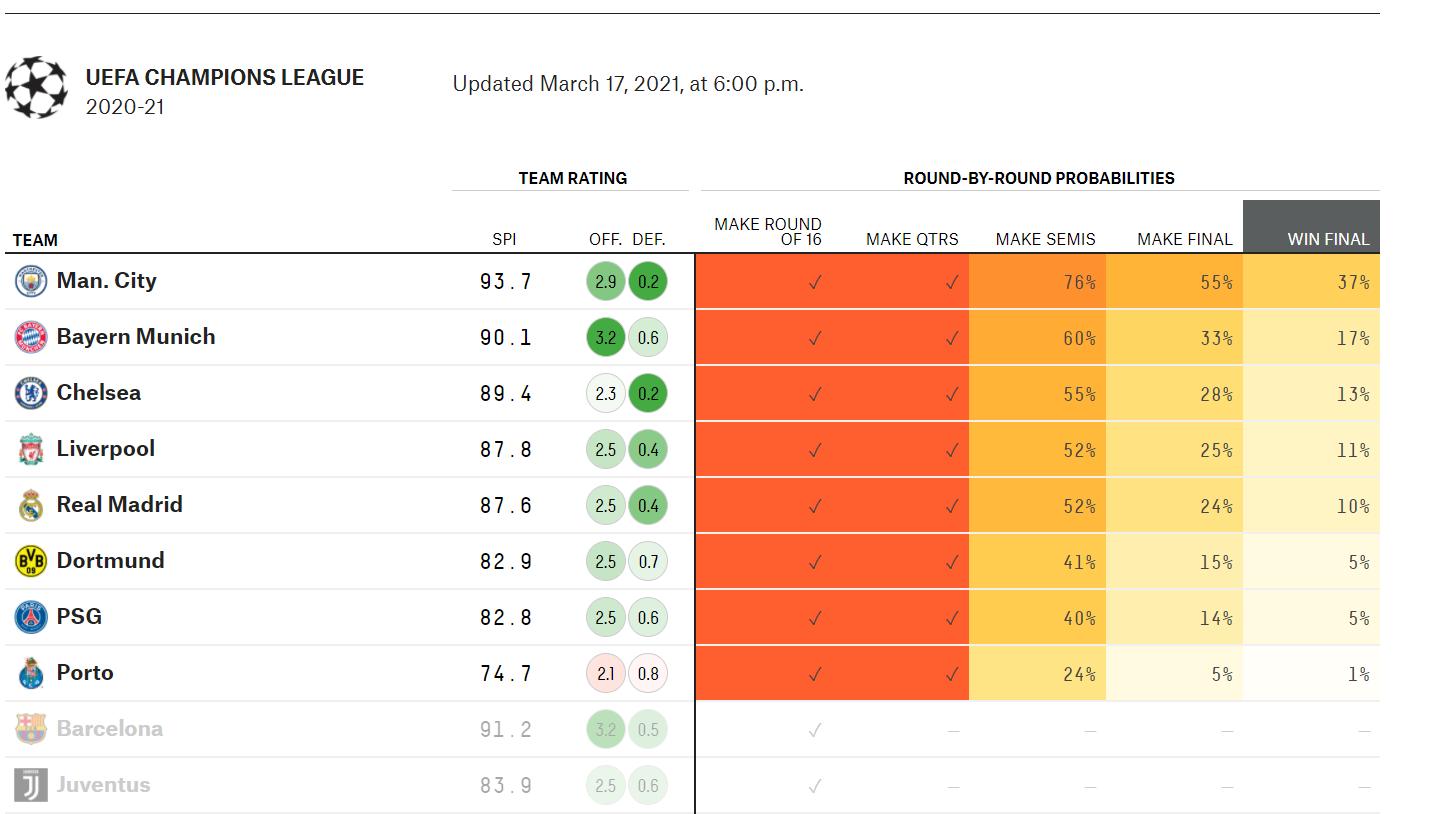Open the Man. City team name link

tap(106, 281)
